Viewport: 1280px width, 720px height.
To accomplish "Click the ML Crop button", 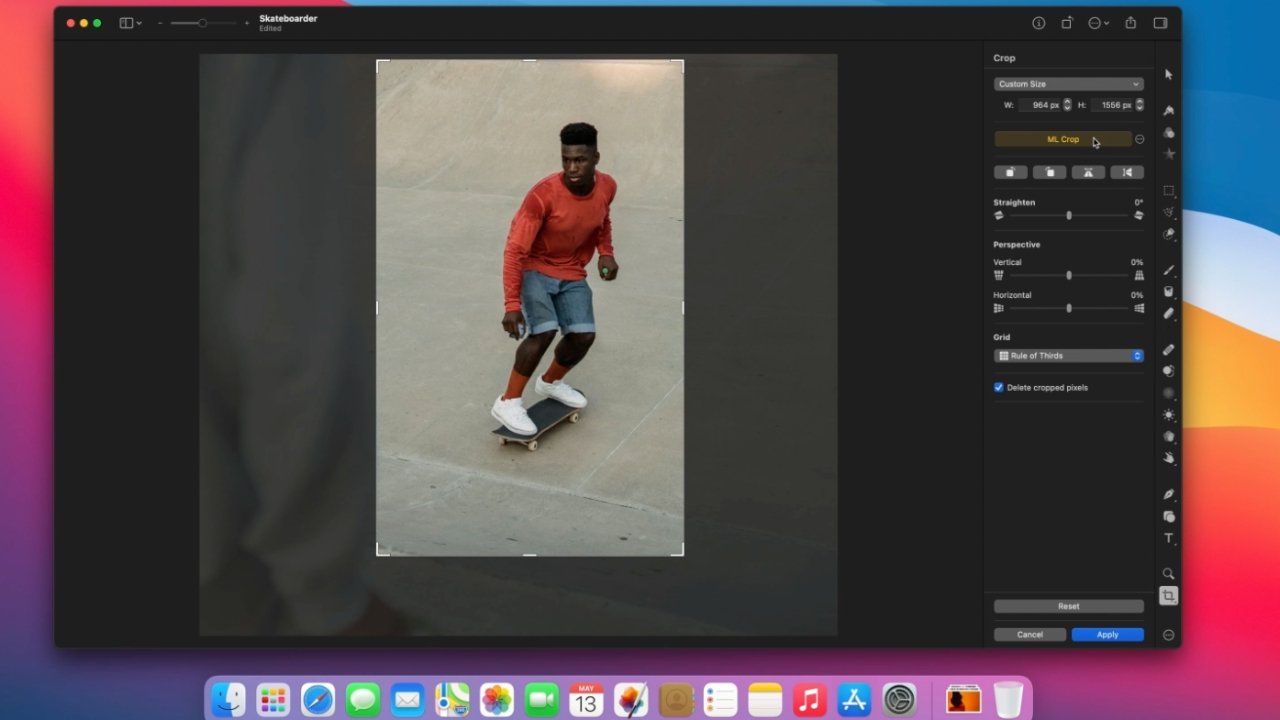I will click(1063, 139).
